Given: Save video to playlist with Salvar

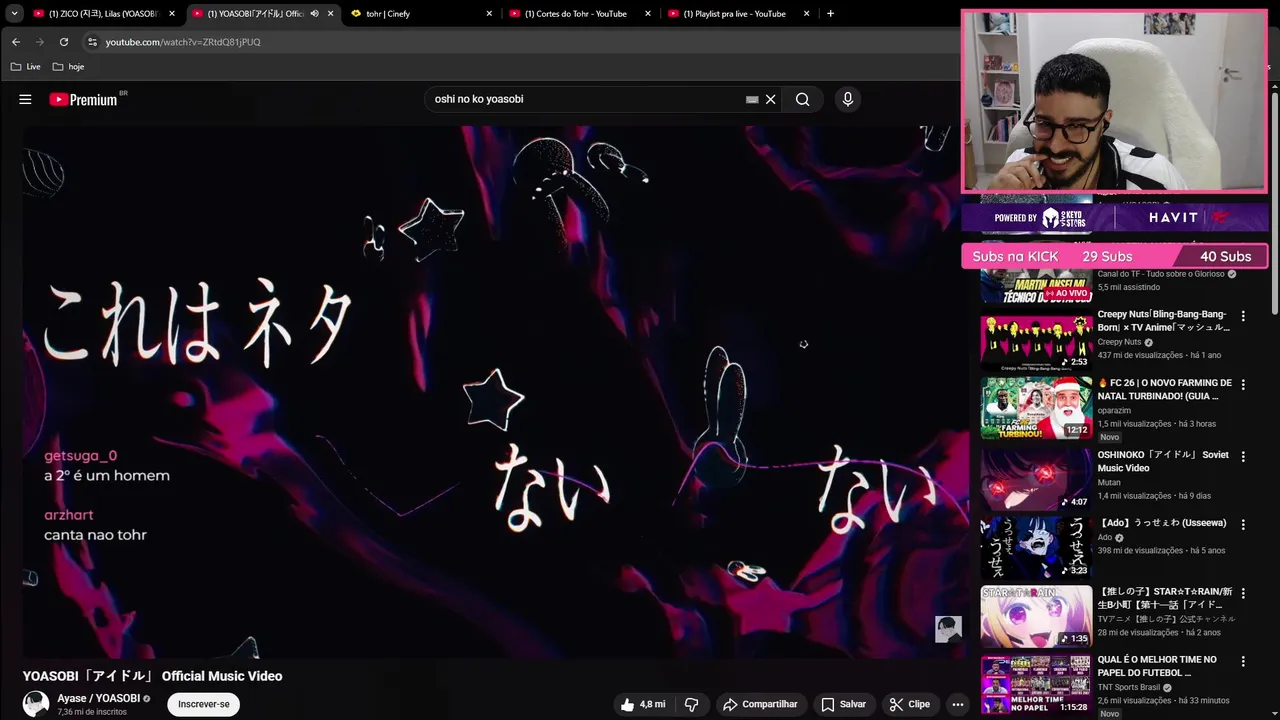Looking at the screenshot, I should (x=843, y=704).
